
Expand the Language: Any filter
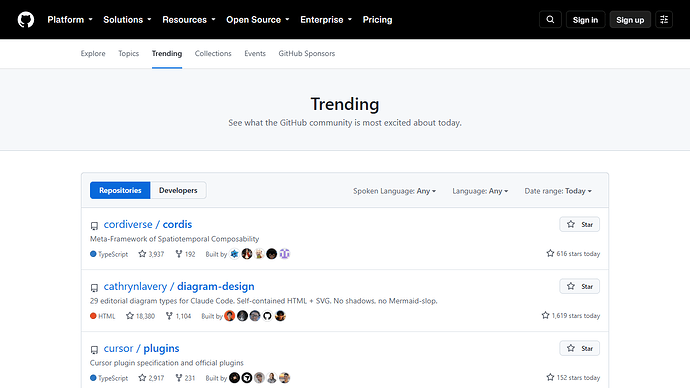pos(480,191)
